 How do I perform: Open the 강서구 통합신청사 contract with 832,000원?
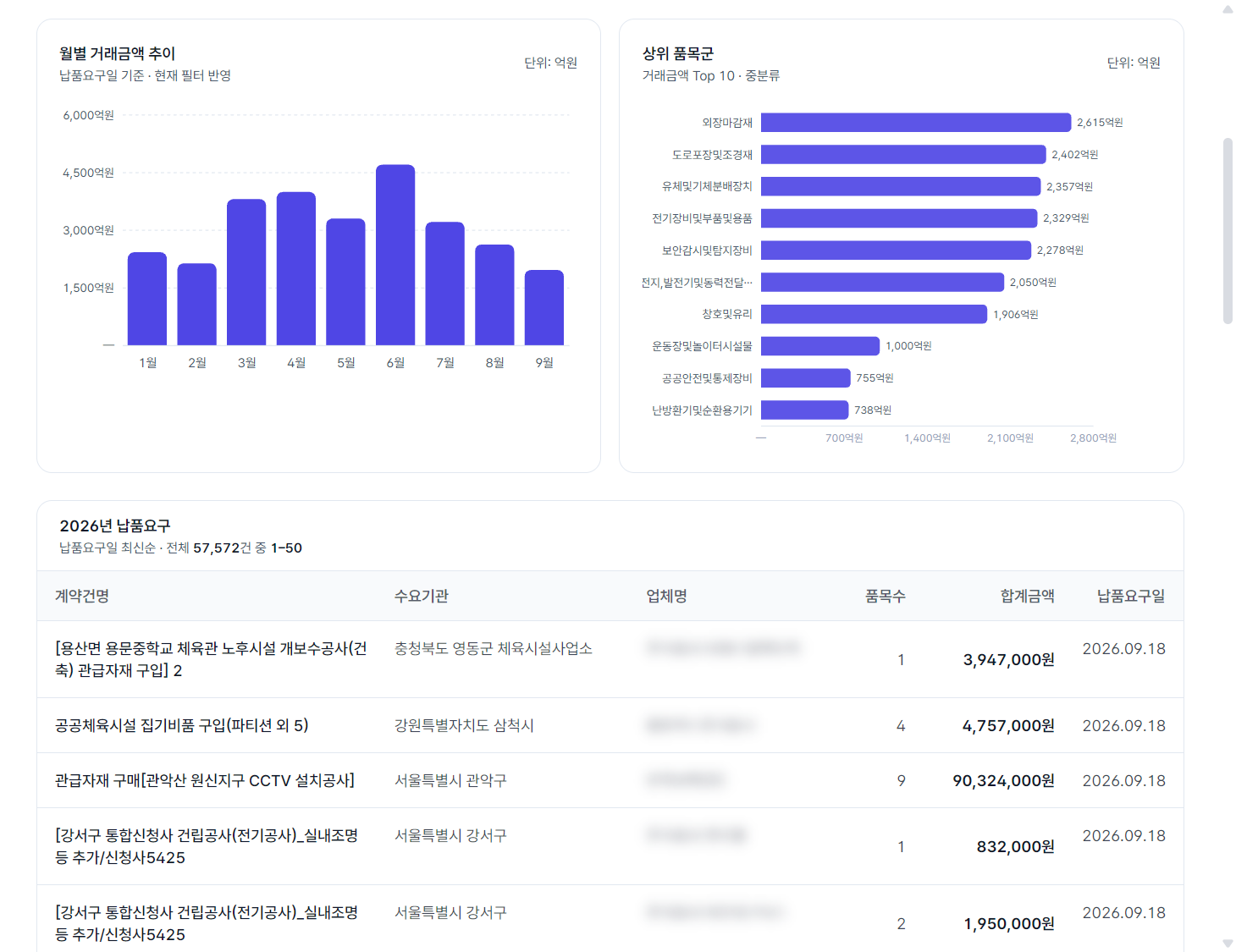[x=610, y=846]
